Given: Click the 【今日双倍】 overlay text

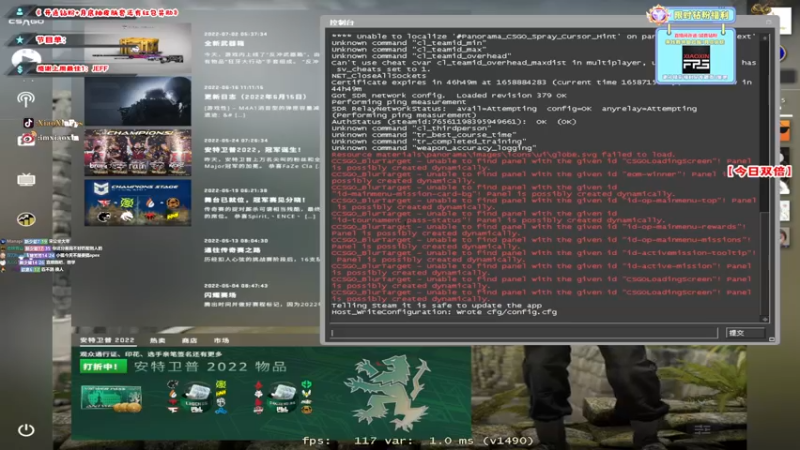Looking at the screenshot, I should click(759, 171).
